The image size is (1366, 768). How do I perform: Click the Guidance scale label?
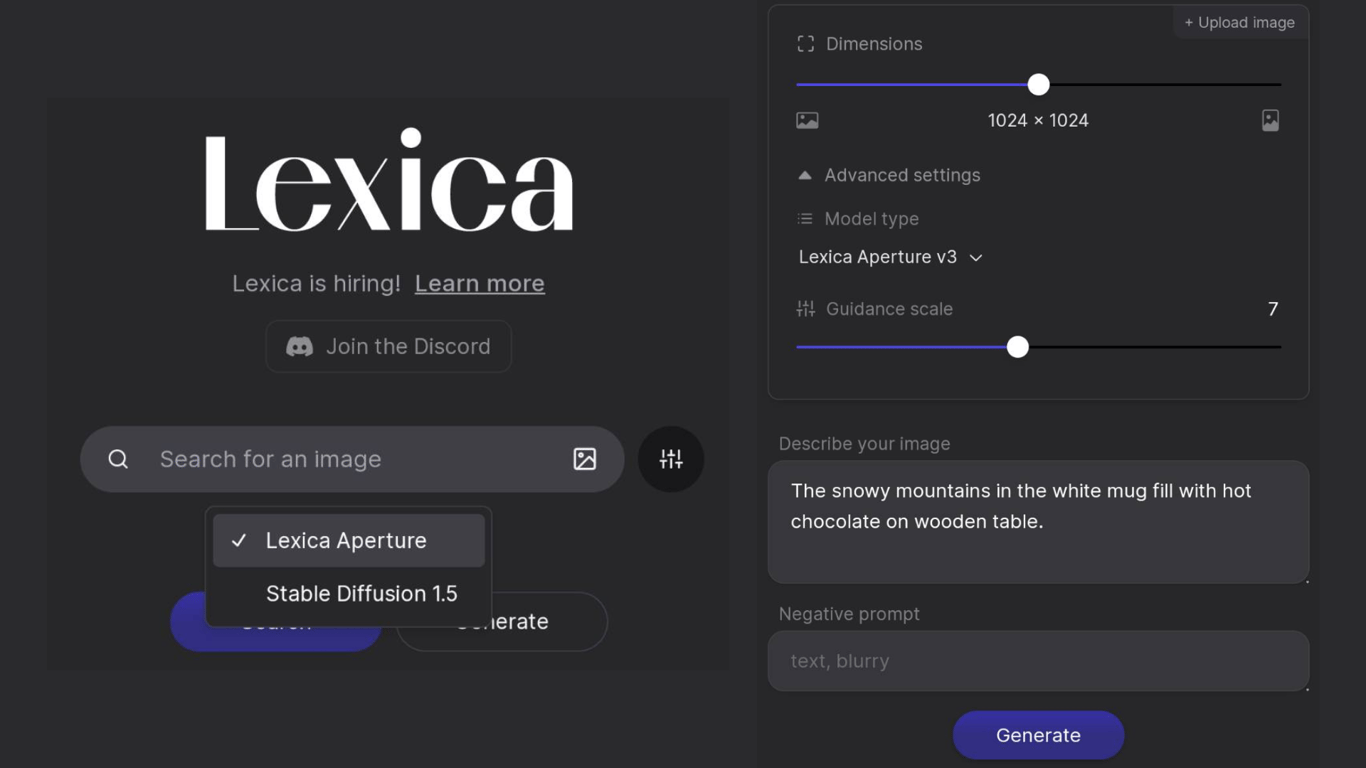(x=889, y=309)
